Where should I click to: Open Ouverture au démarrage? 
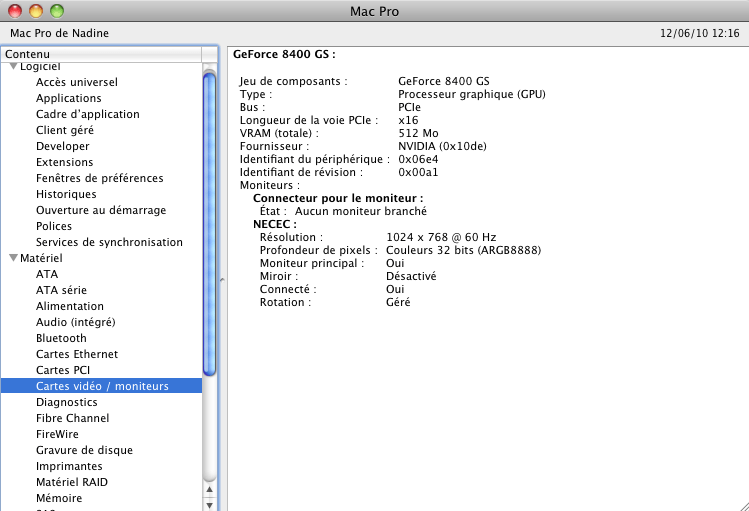tap(101, 210)
